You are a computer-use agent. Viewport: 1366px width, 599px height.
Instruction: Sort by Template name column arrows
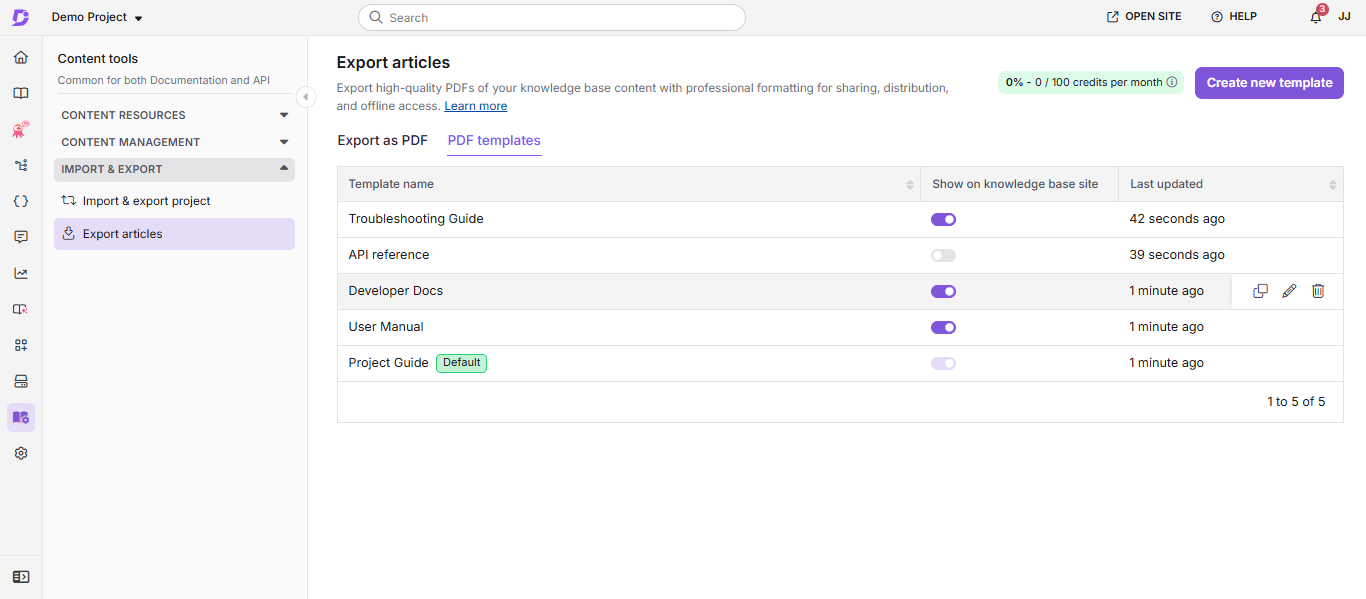(x=910, y=184)
